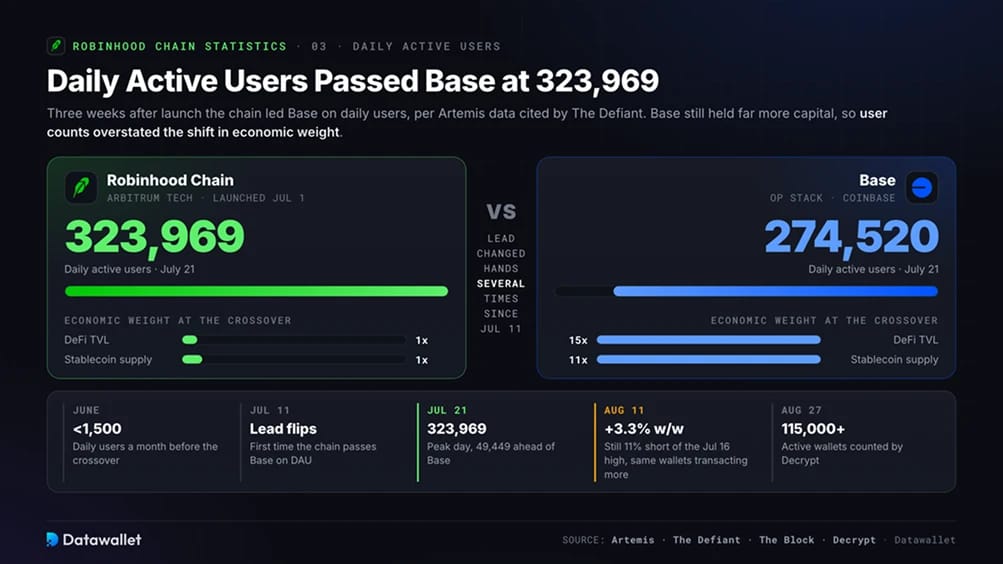The image size is (1003, 564).
Task: Click the Base DeFi TVL 15x bar
Action: tap(709, 340)
